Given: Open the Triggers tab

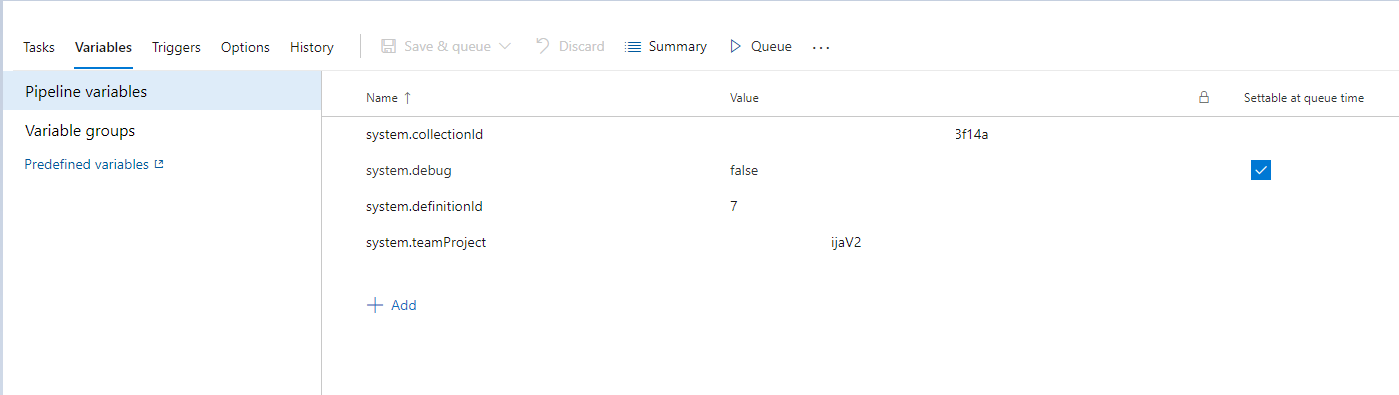Looking at the screenshot, I should [176, 47].
